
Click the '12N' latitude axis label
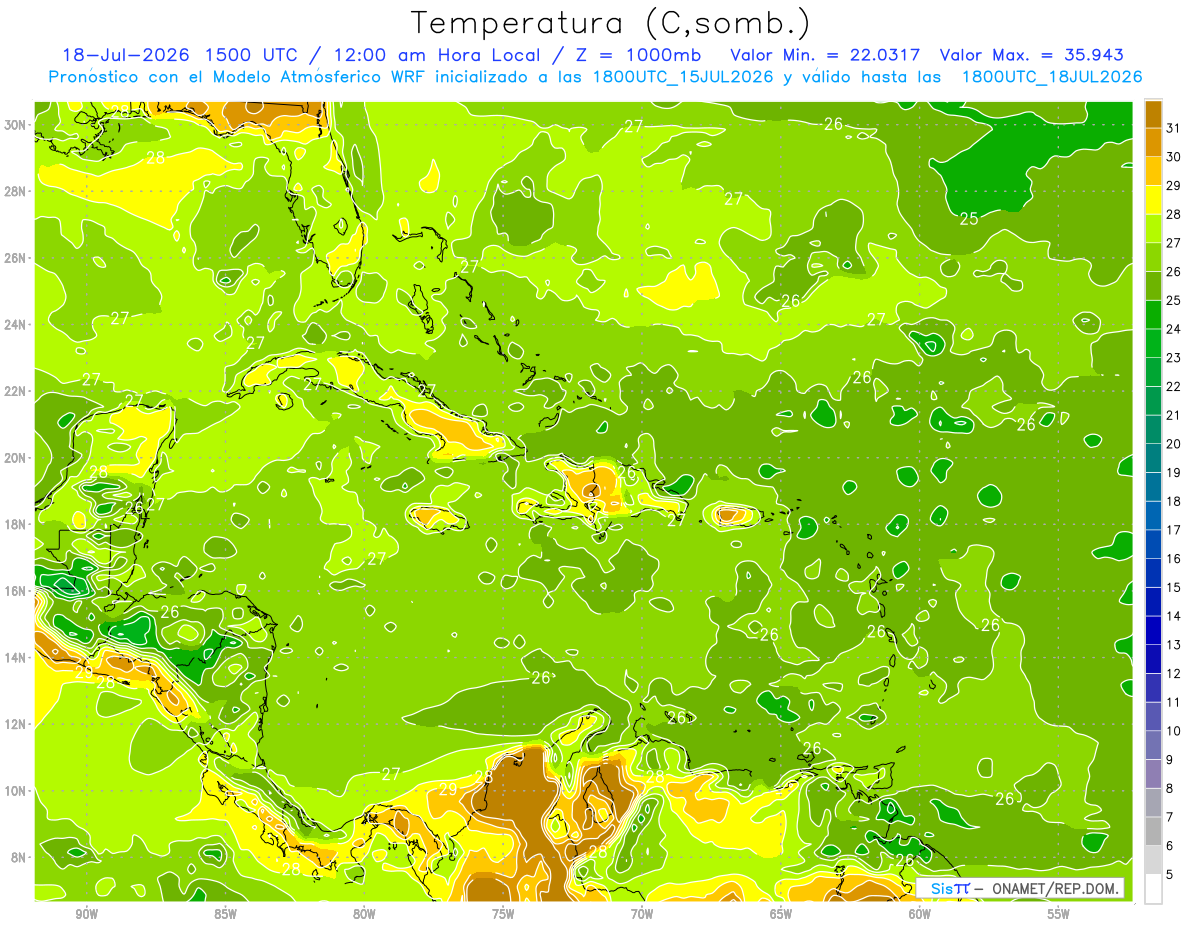(x=17, y=724)
